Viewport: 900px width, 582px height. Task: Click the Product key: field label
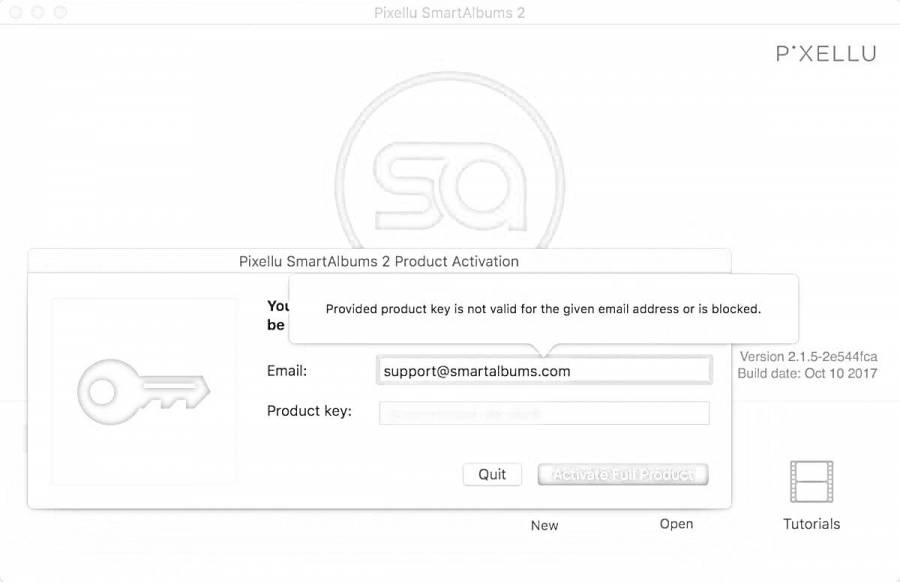pos(309,411)
